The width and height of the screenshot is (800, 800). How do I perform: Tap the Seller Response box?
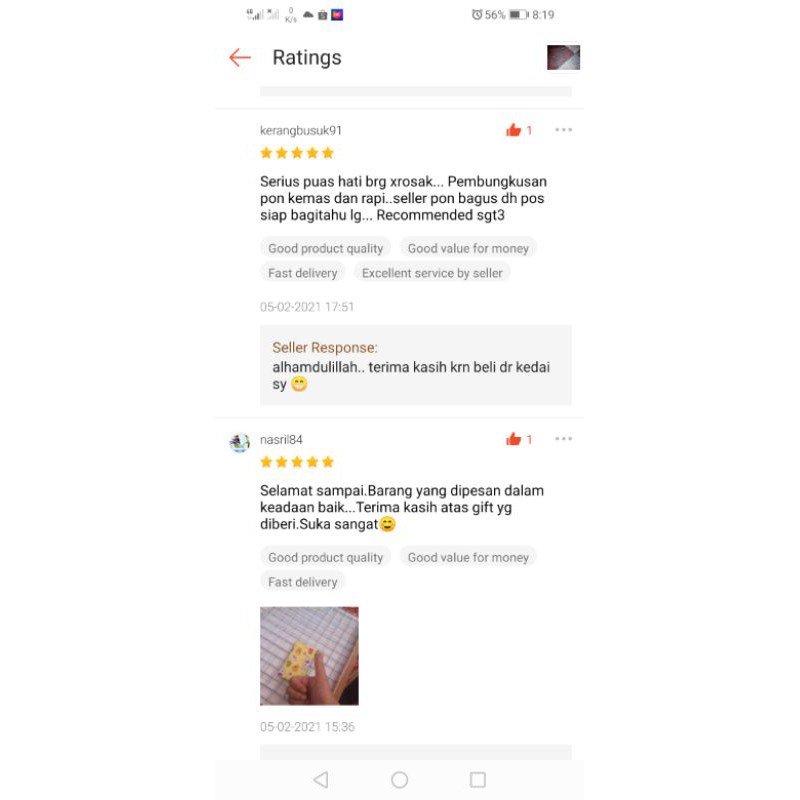tap(416, 365)
